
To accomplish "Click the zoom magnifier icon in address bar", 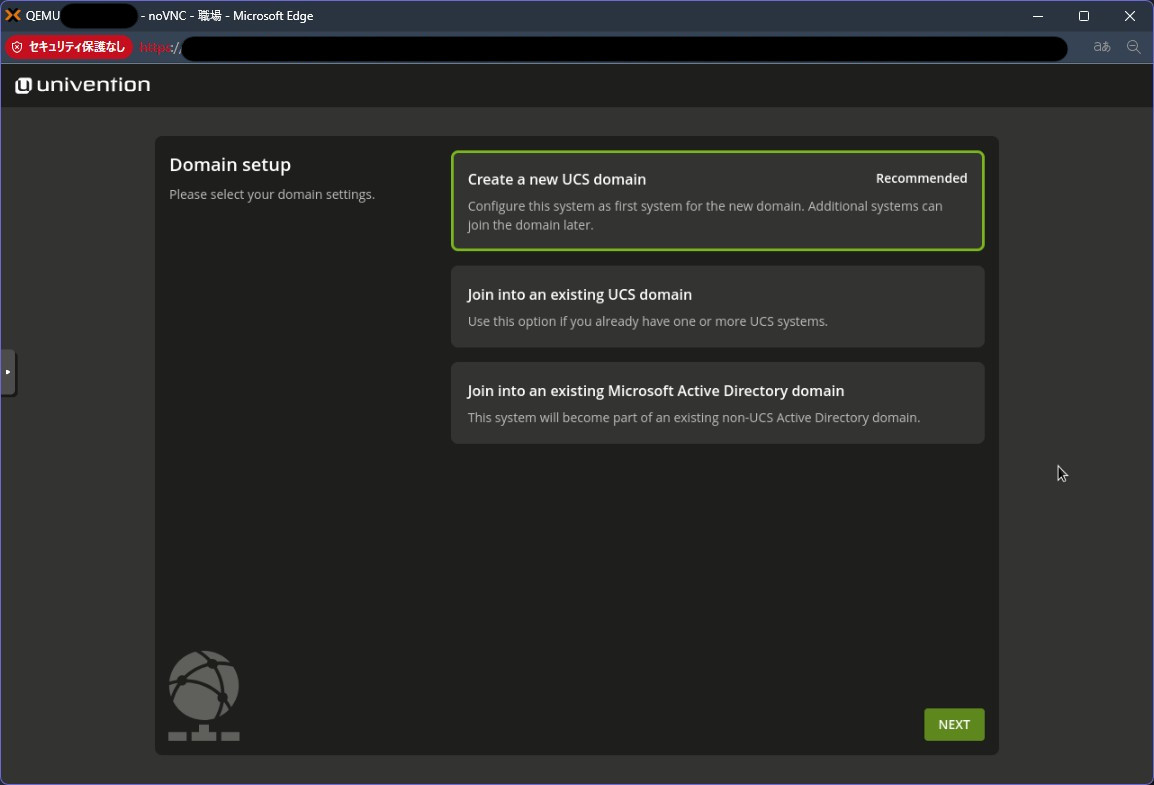I will [x=1133, y=47].
